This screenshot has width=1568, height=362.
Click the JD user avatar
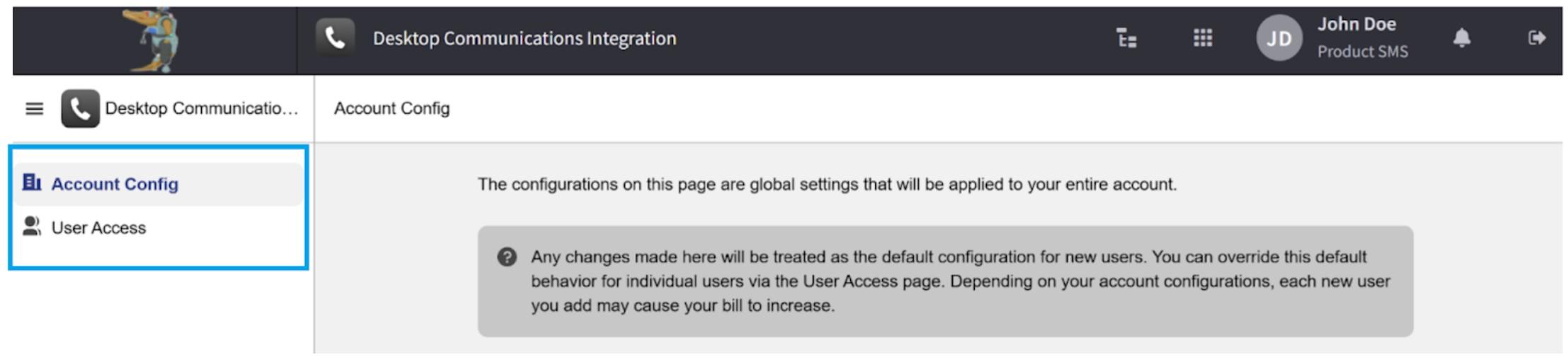point(1278,38)
